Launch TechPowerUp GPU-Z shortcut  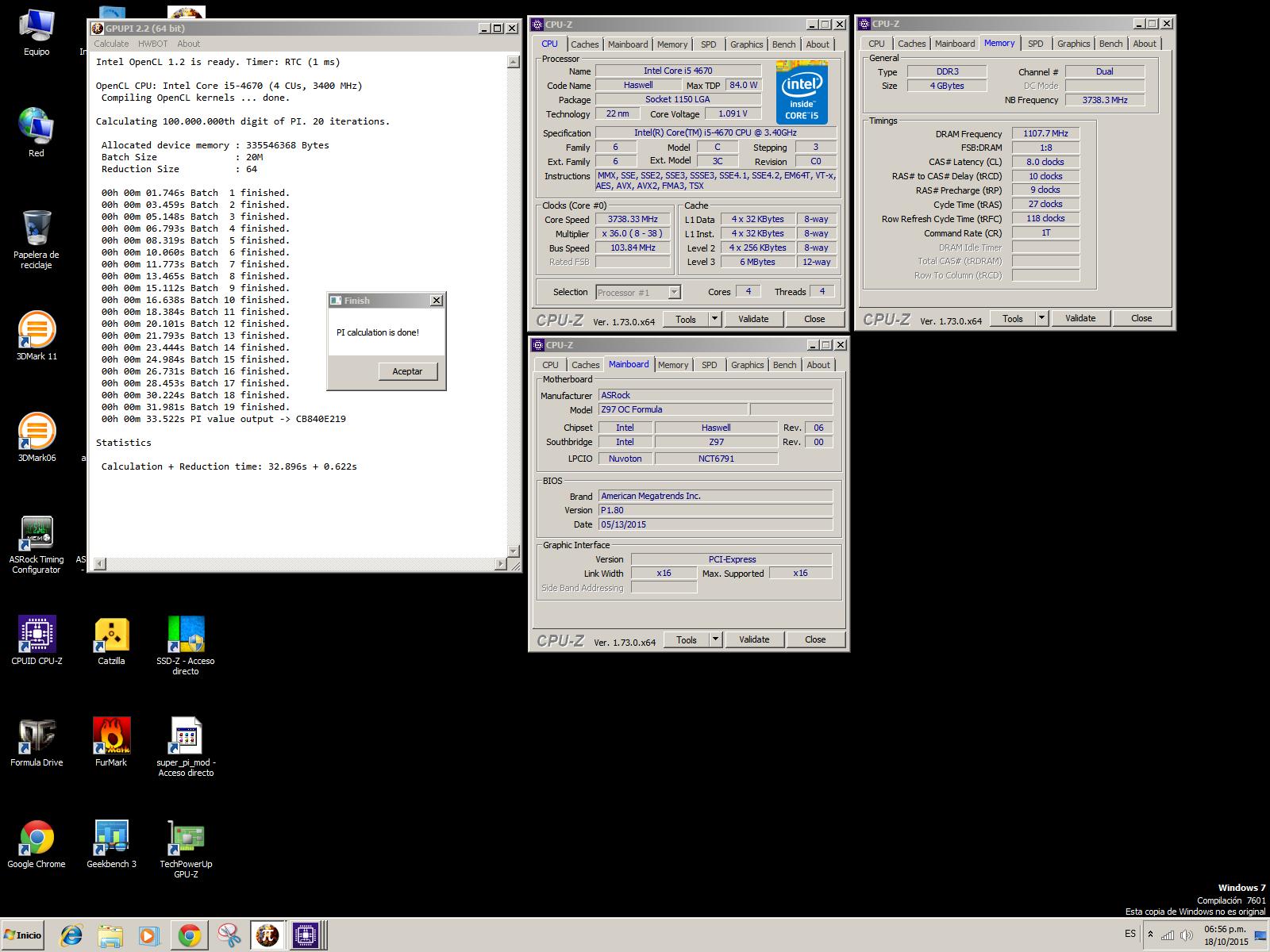pyautogui.click(x=186, y=848)
